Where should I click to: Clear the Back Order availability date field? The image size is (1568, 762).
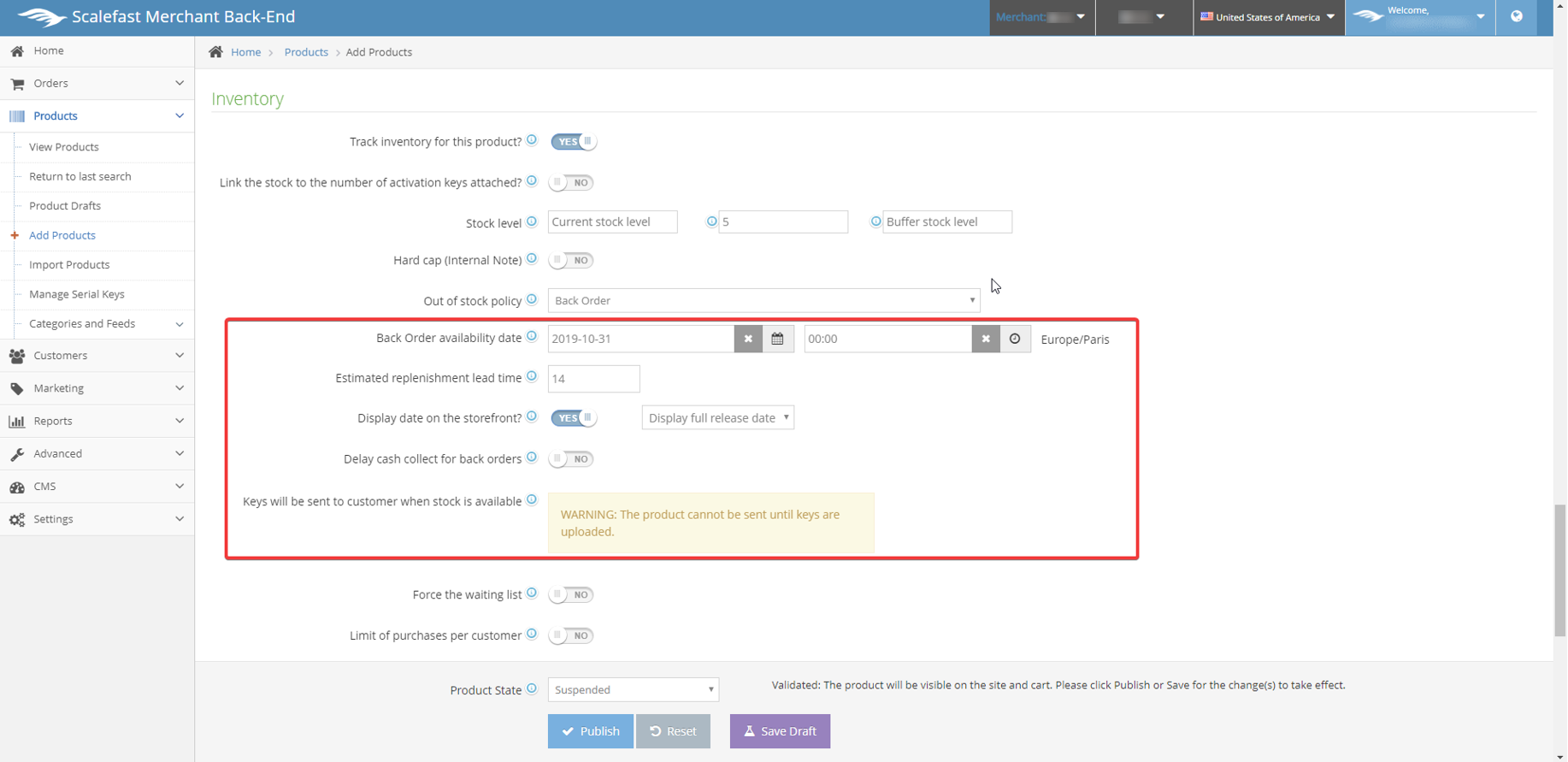[x=748, y=339]
